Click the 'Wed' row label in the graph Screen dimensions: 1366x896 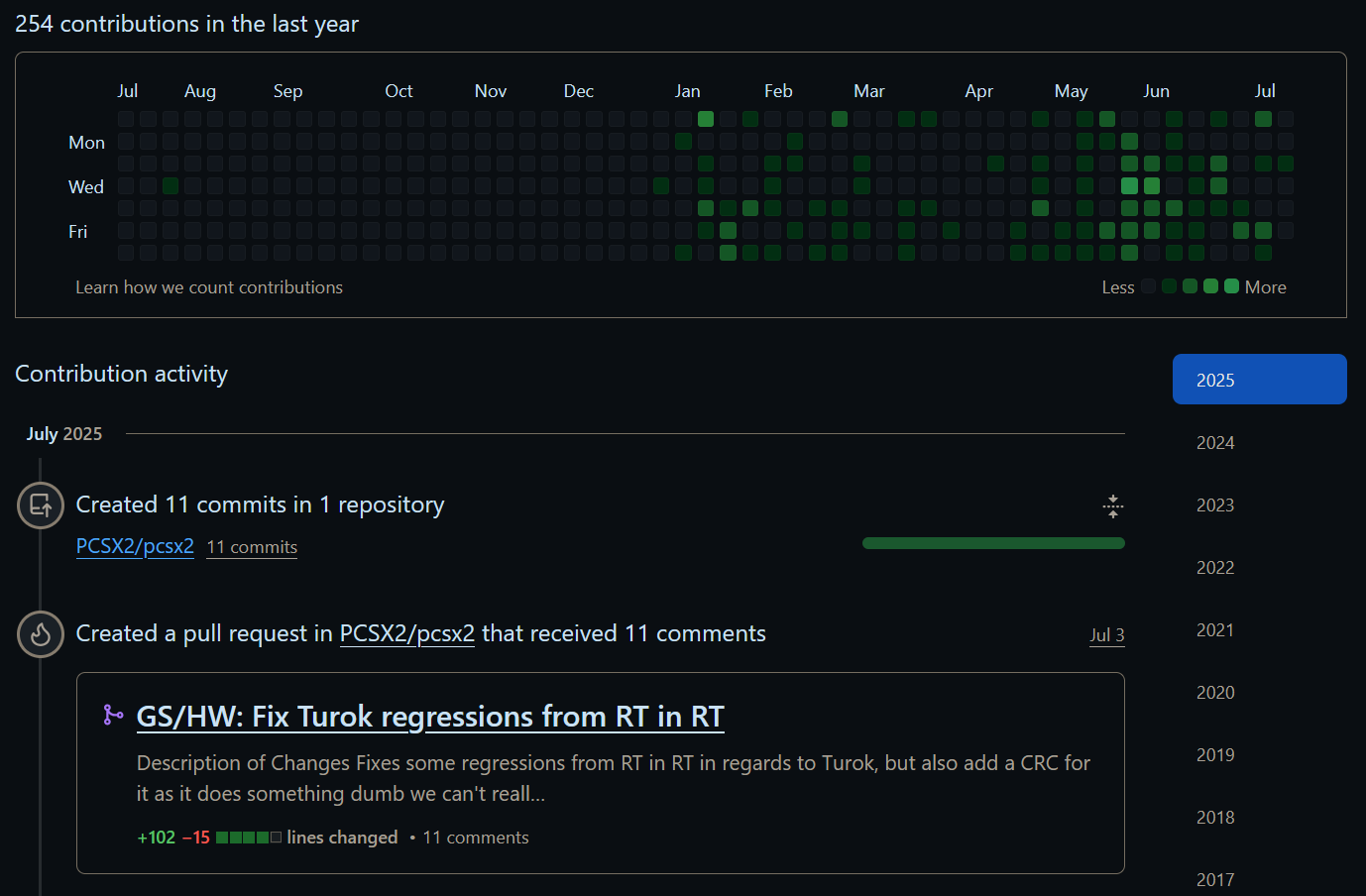[x=86, y=187]
